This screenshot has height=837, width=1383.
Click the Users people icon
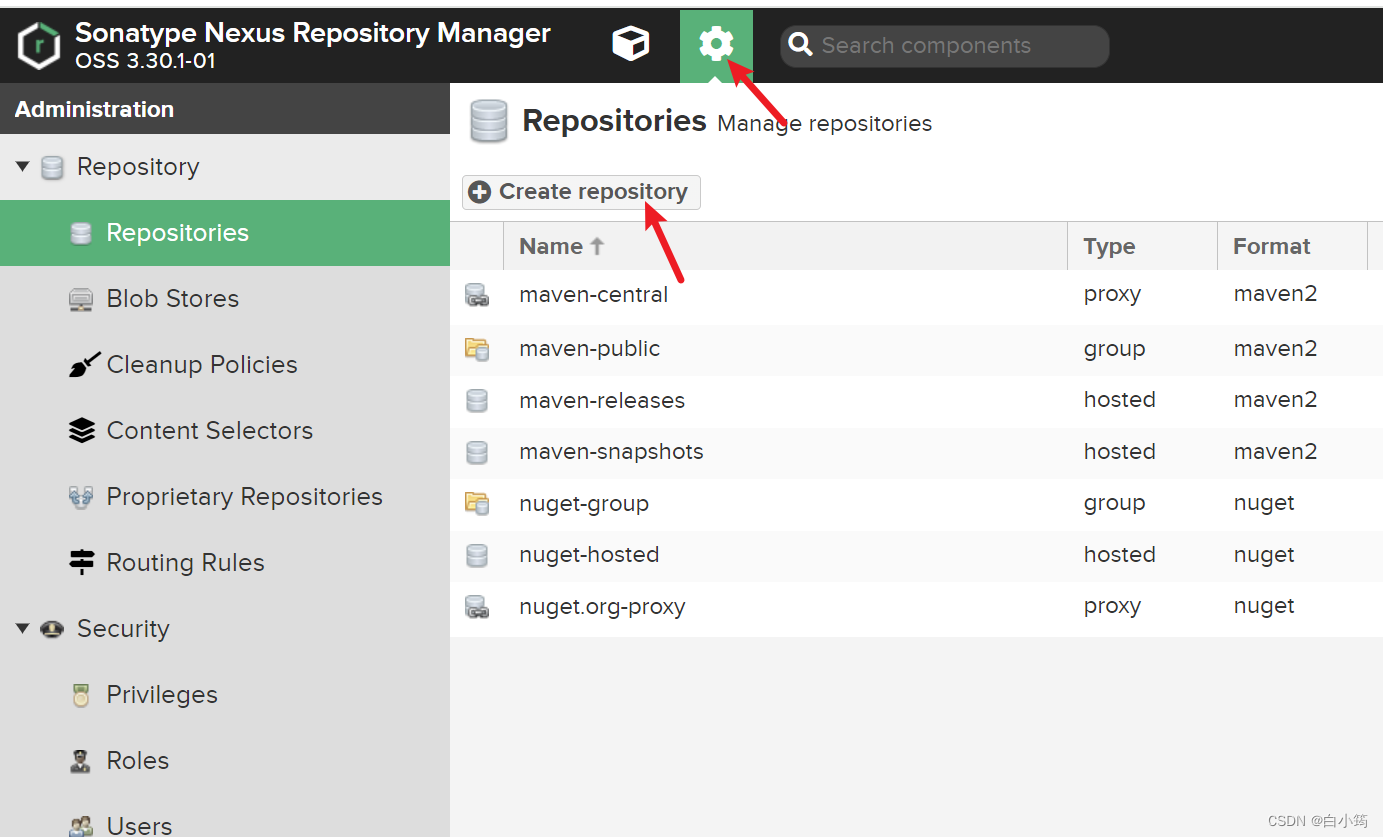(81, 827)
